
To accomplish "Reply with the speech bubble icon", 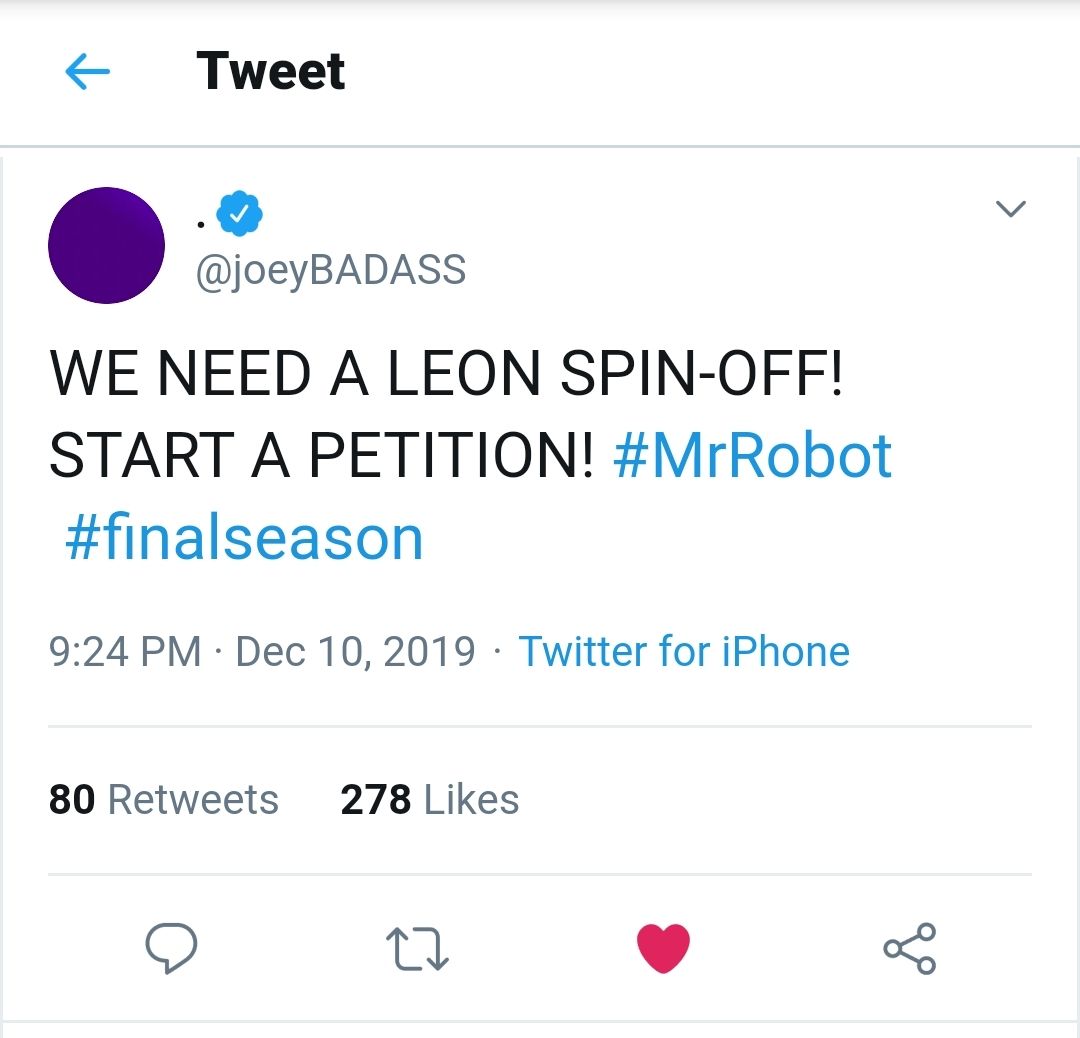I will click(171, 947).
